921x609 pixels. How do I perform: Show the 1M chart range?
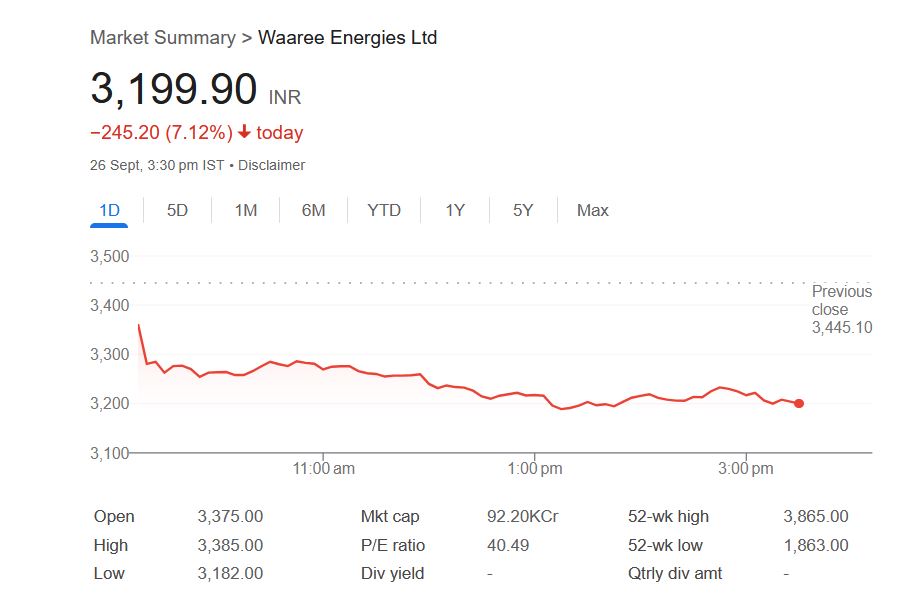click(245, 210)
